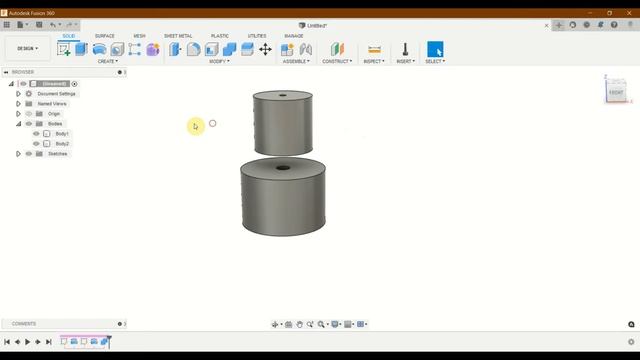Image resolution: width=640 pixels, height=360 pixels.
Task: Select the Revolve tool
Action: click(99, 49)
